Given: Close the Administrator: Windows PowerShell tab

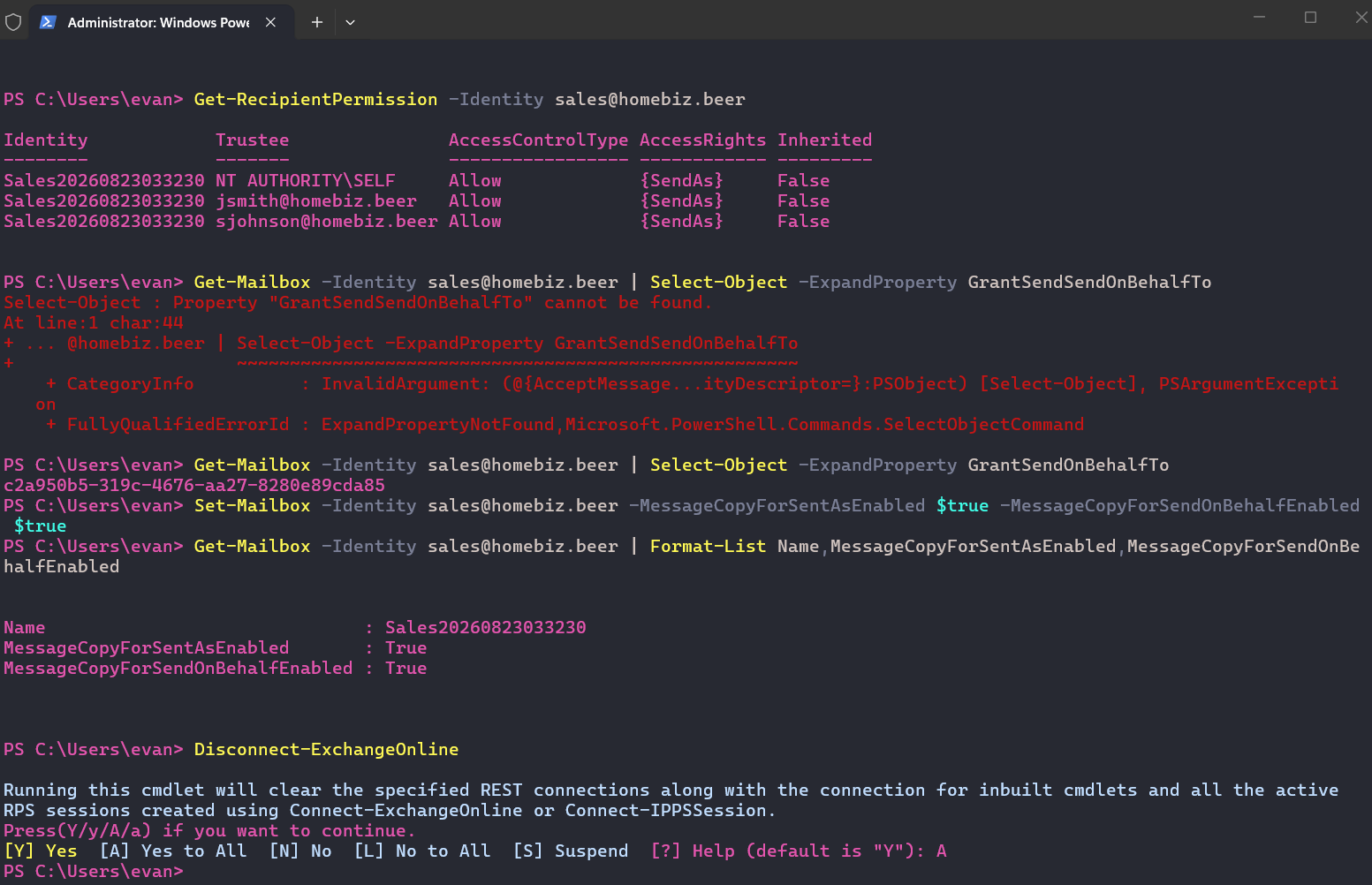Looking at the screenshot, I should [270, 22].
